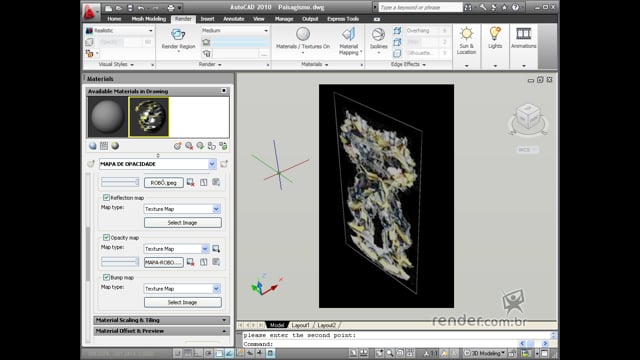Collapse Material Offset & Preview section

click(162, 331)
